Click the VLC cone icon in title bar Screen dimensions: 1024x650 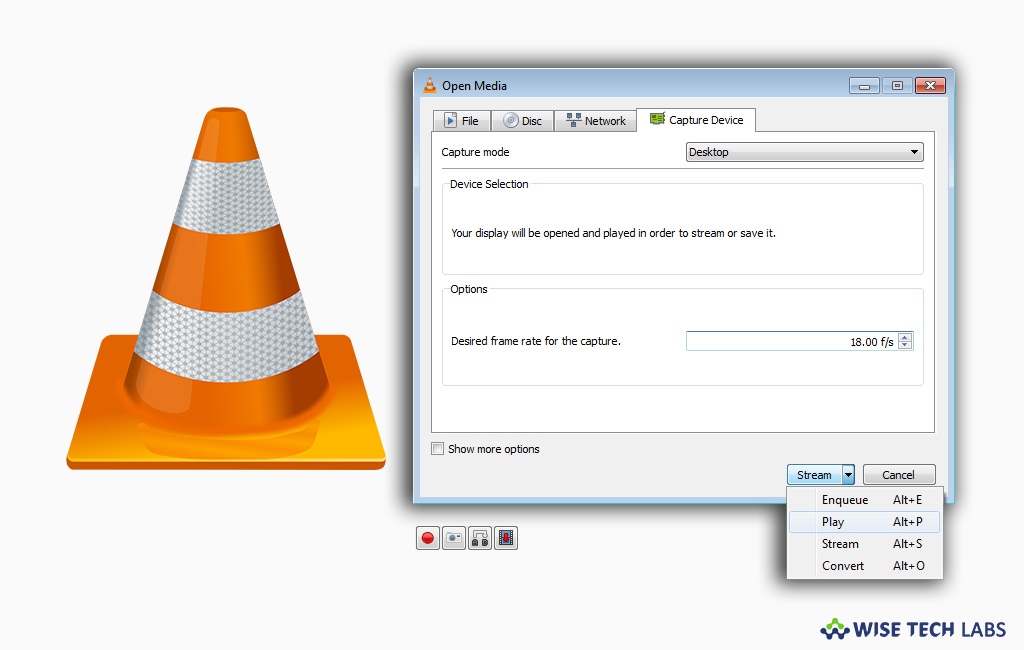click(x=430, y=86)
